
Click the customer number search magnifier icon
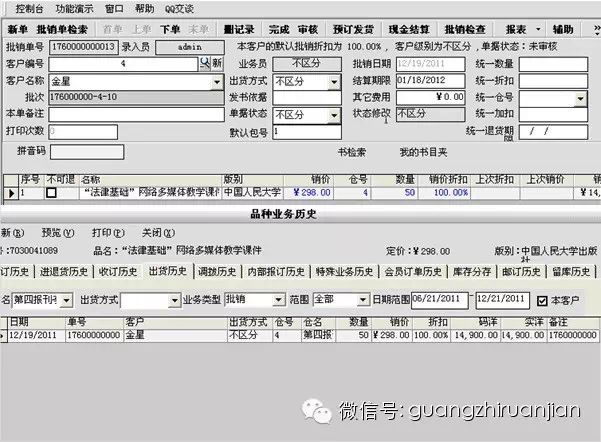coord(205,63)
